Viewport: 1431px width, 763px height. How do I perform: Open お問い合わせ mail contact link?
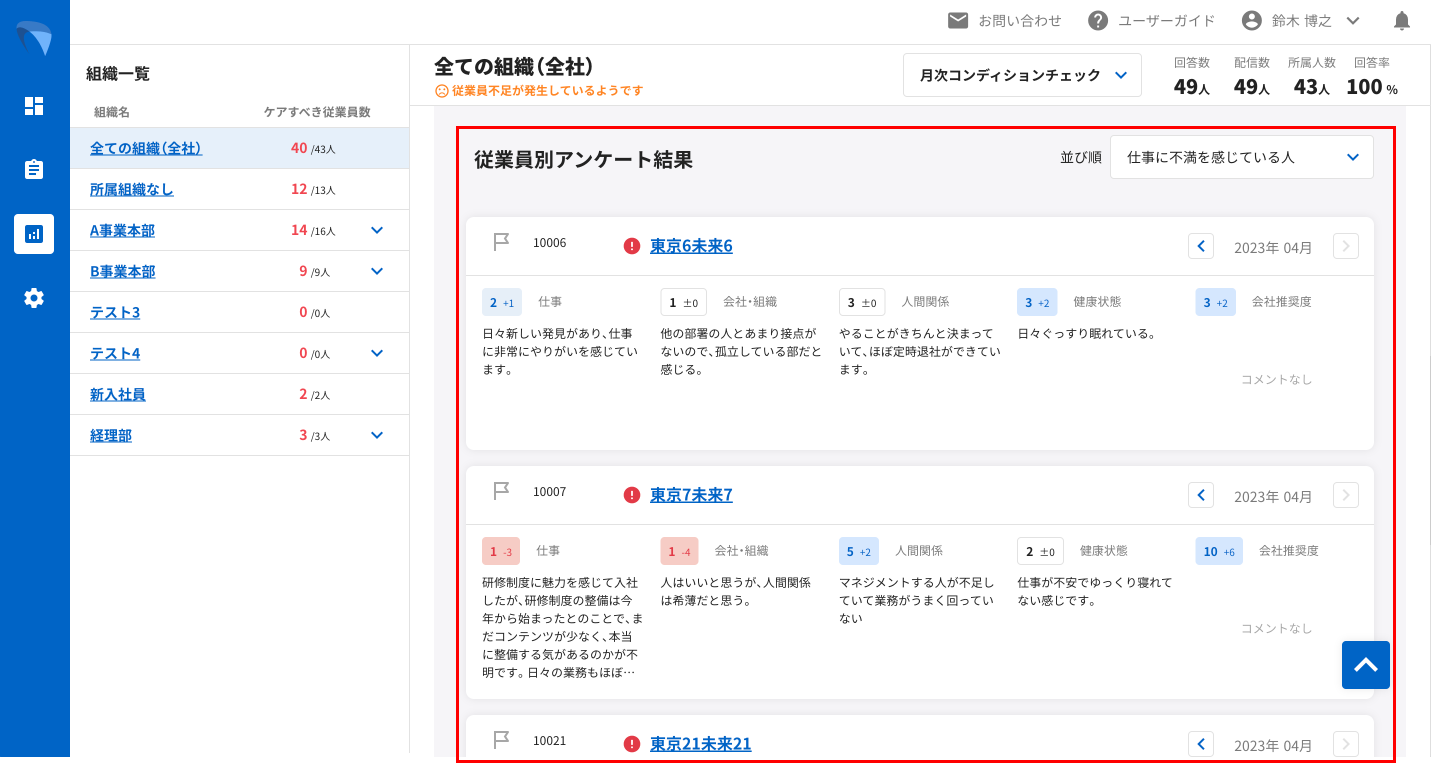1004,21
